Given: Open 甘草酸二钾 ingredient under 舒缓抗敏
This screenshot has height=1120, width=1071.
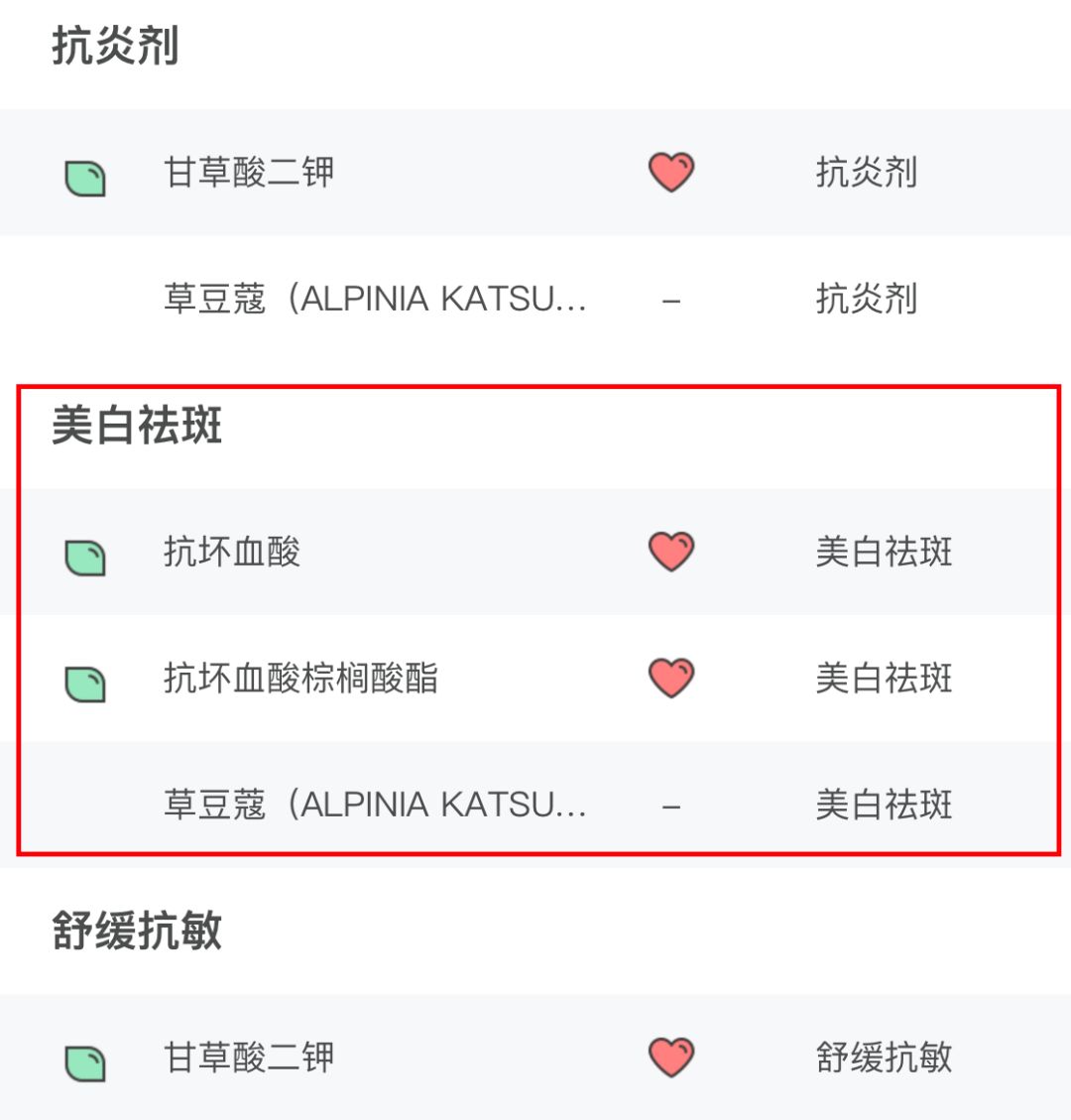Looking at the screenshot, I should [249, 1058].
